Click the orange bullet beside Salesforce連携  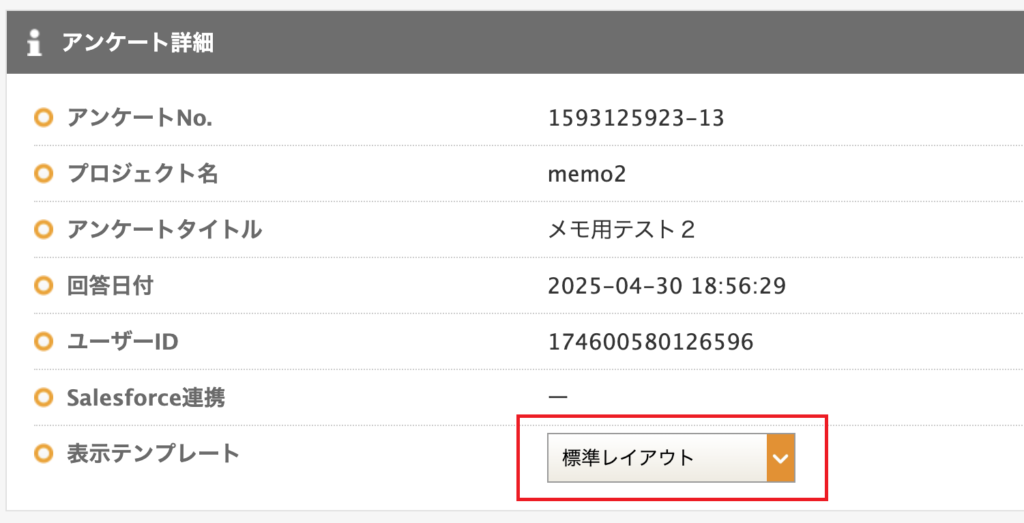(x=42, y=398)
